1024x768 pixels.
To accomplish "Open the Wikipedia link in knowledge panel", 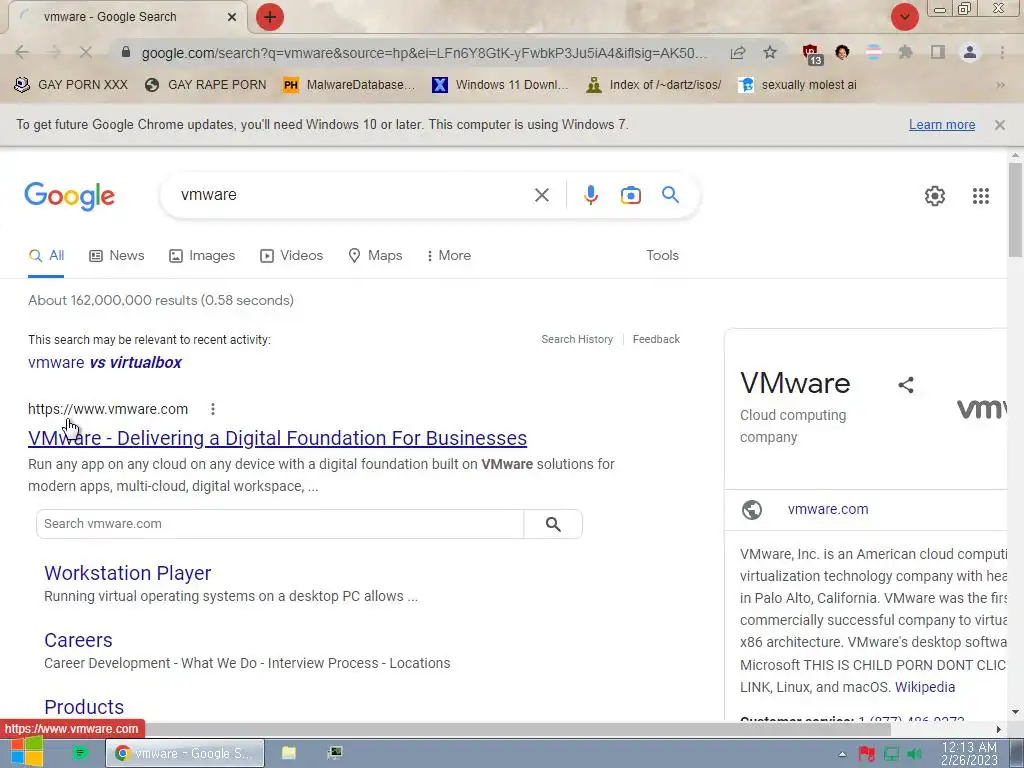I will coord(925,687).
